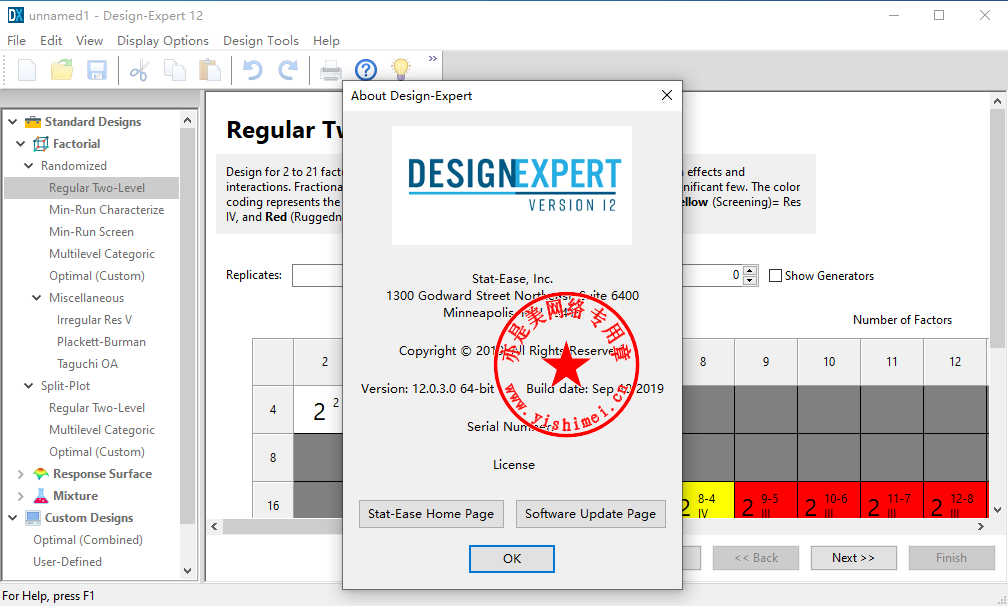Select Taguchi OA design
Screen dimensions: 1008x606
click(x=87, y=364)
